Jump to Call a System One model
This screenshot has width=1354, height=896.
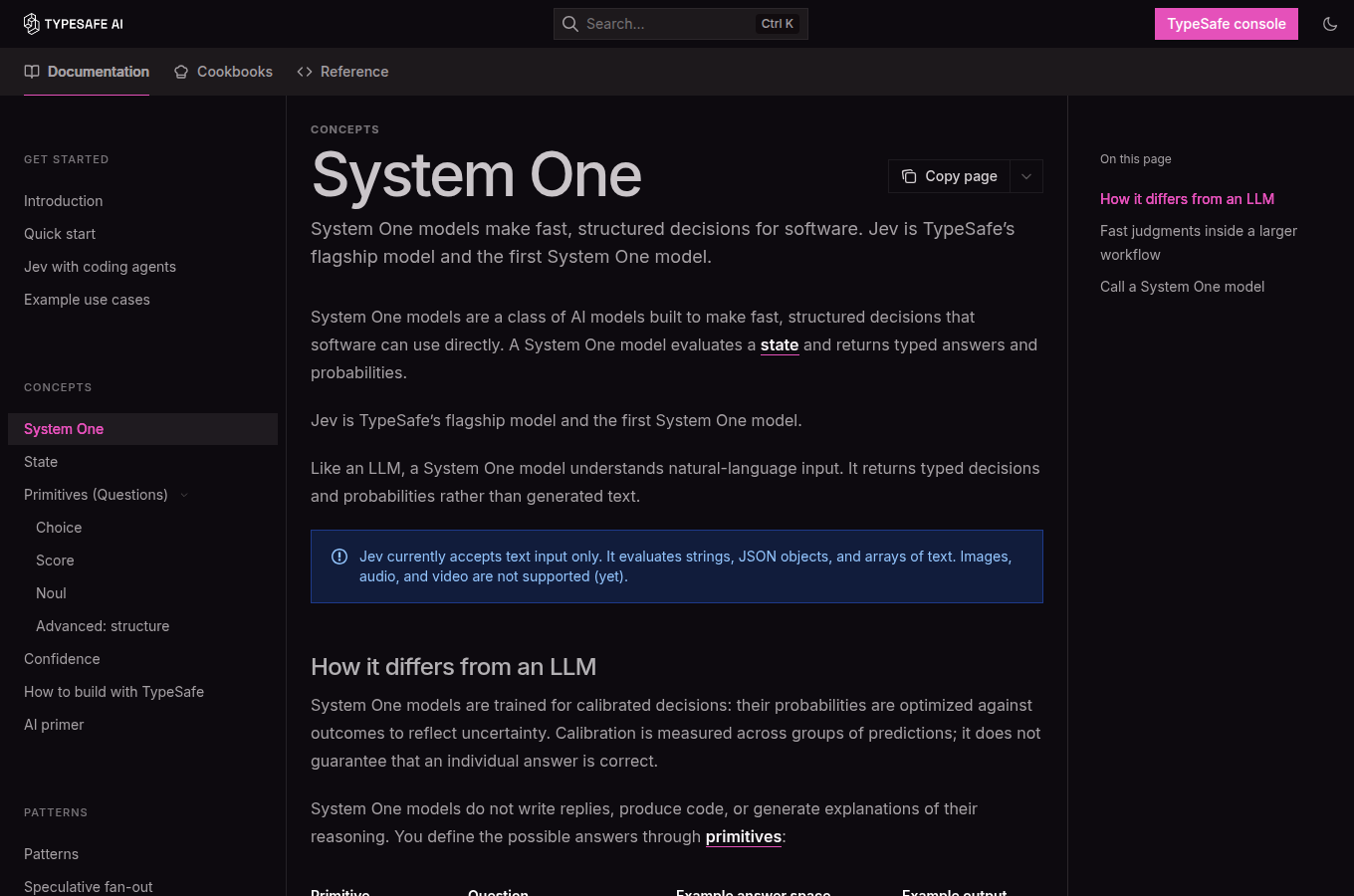pyautogui.click(x=1182, y=287)
